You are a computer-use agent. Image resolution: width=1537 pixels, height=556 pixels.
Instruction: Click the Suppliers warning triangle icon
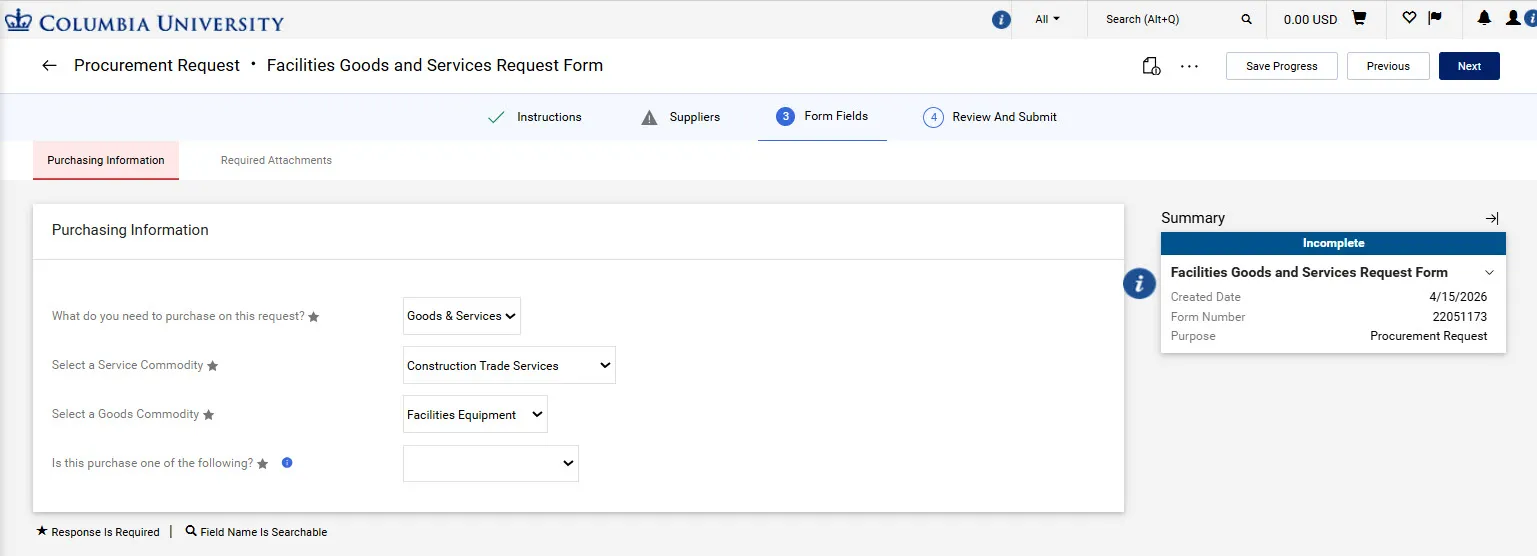click(649, 117)
